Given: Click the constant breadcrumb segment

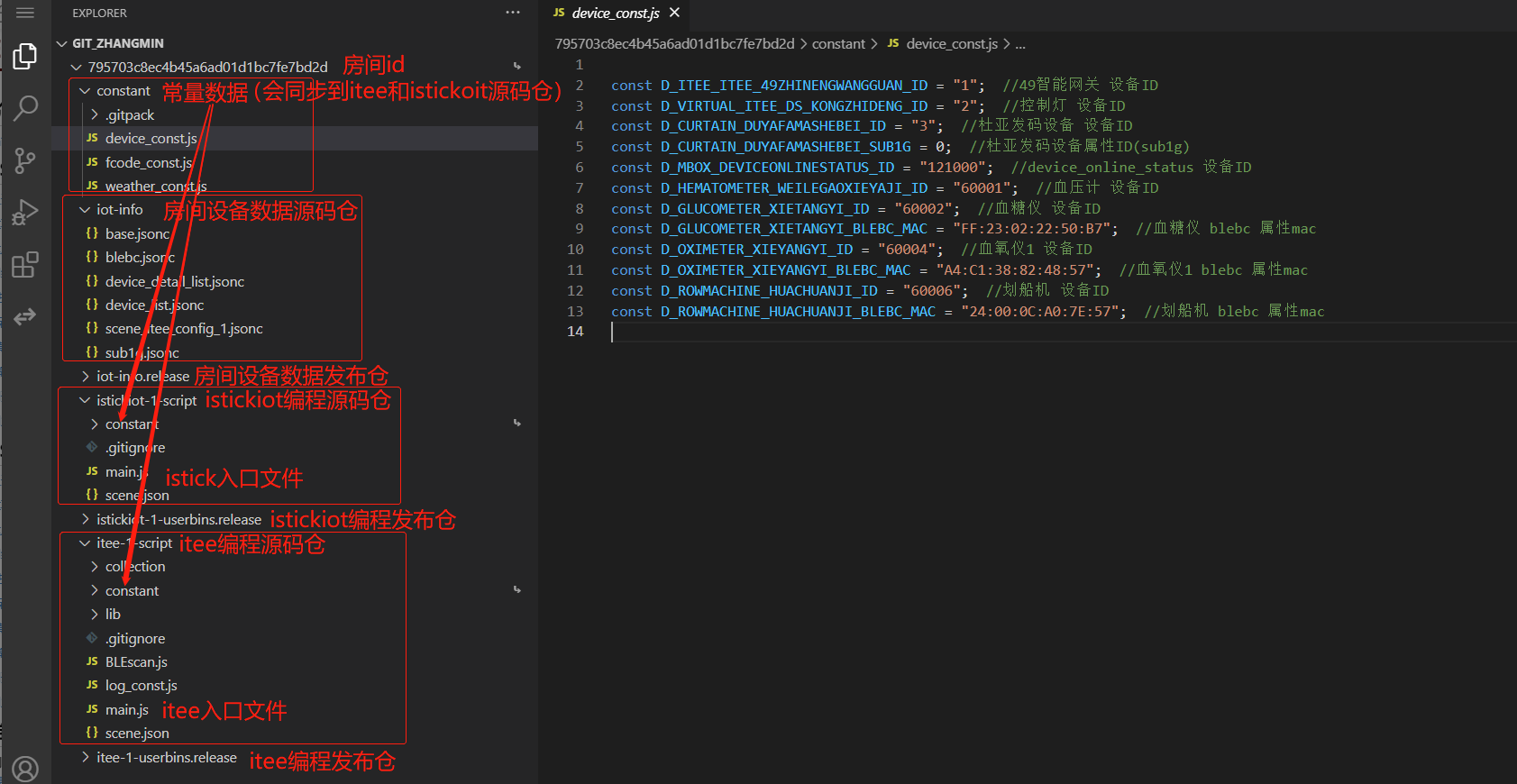Looking at the screenshot, I should 837,43.
